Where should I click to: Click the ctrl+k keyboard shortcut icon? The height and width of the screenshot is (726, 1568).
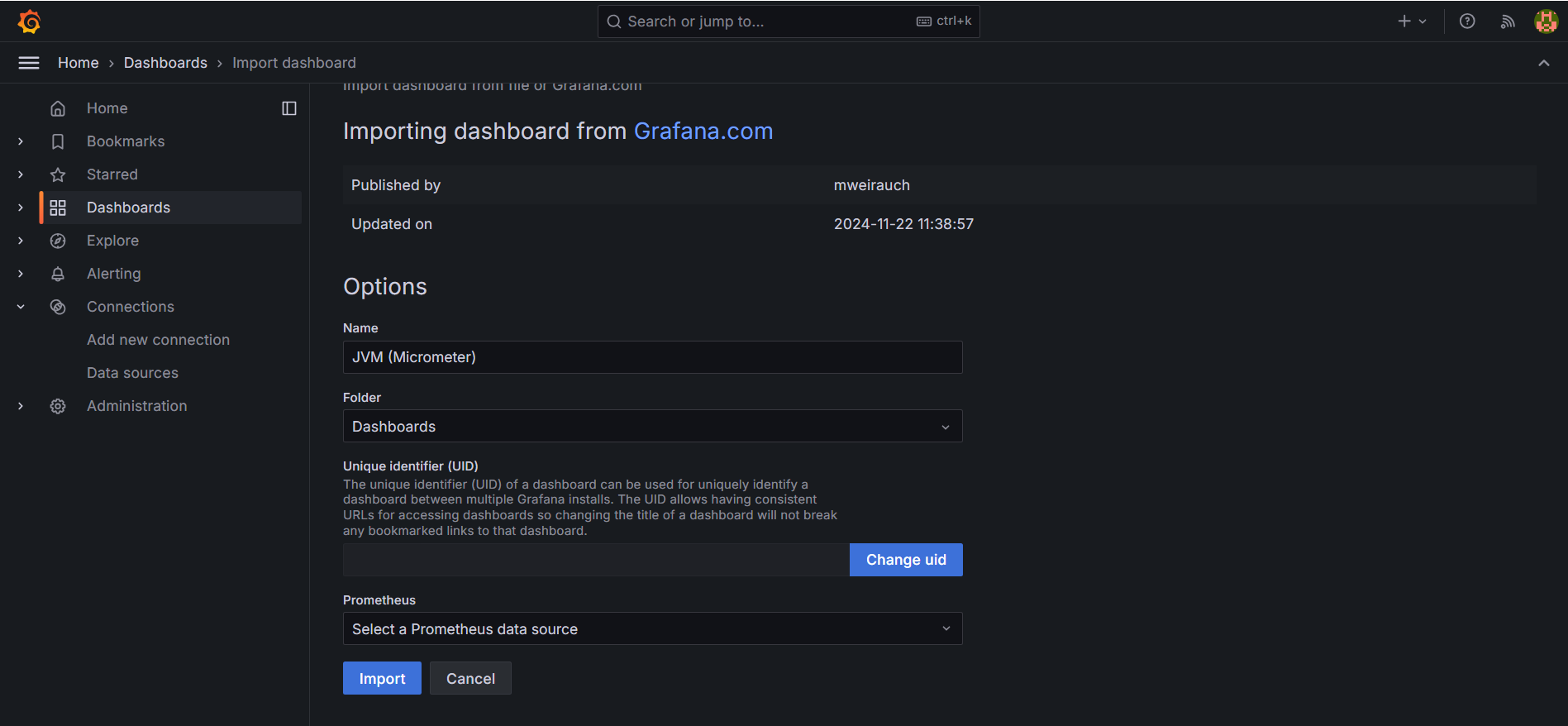[924, 21]
